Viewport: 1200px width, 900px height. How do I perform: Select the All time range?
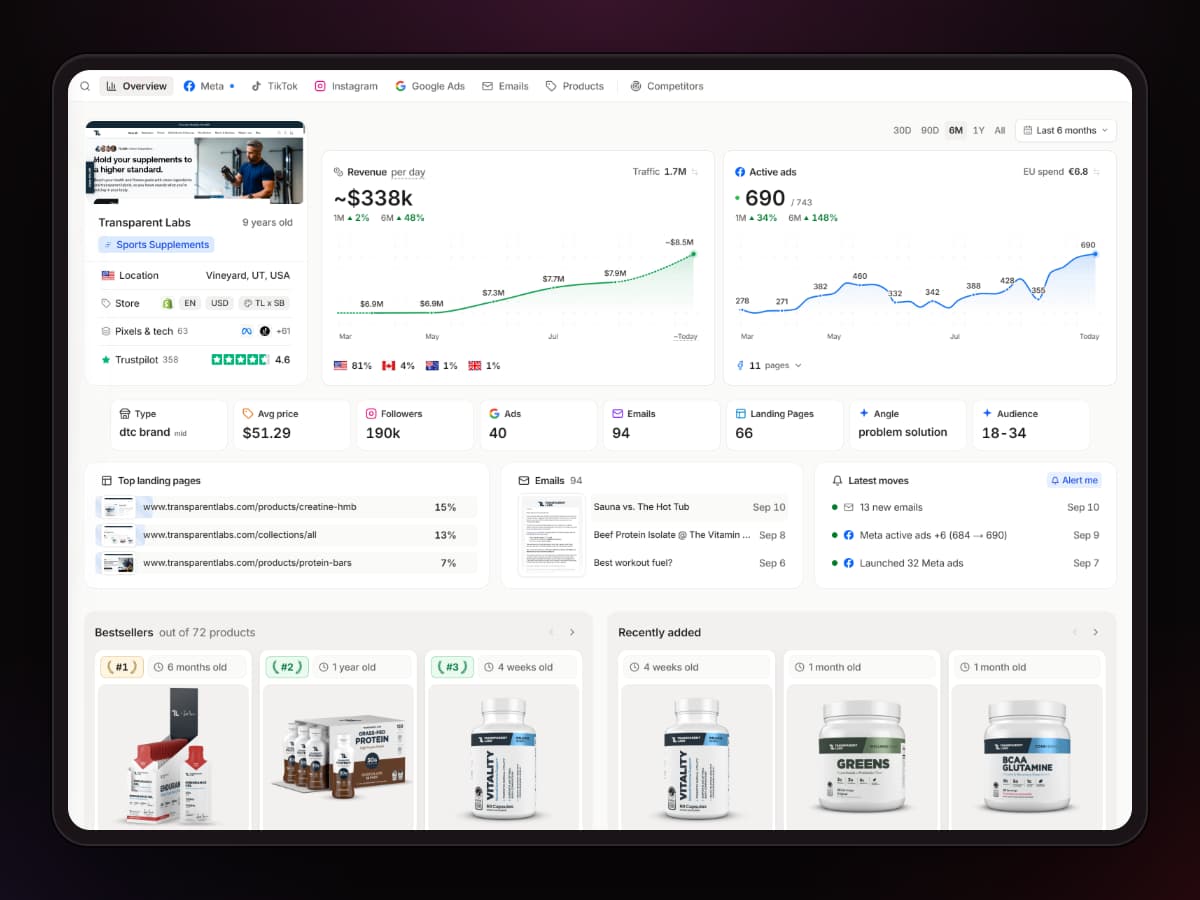coord(1000,130)
